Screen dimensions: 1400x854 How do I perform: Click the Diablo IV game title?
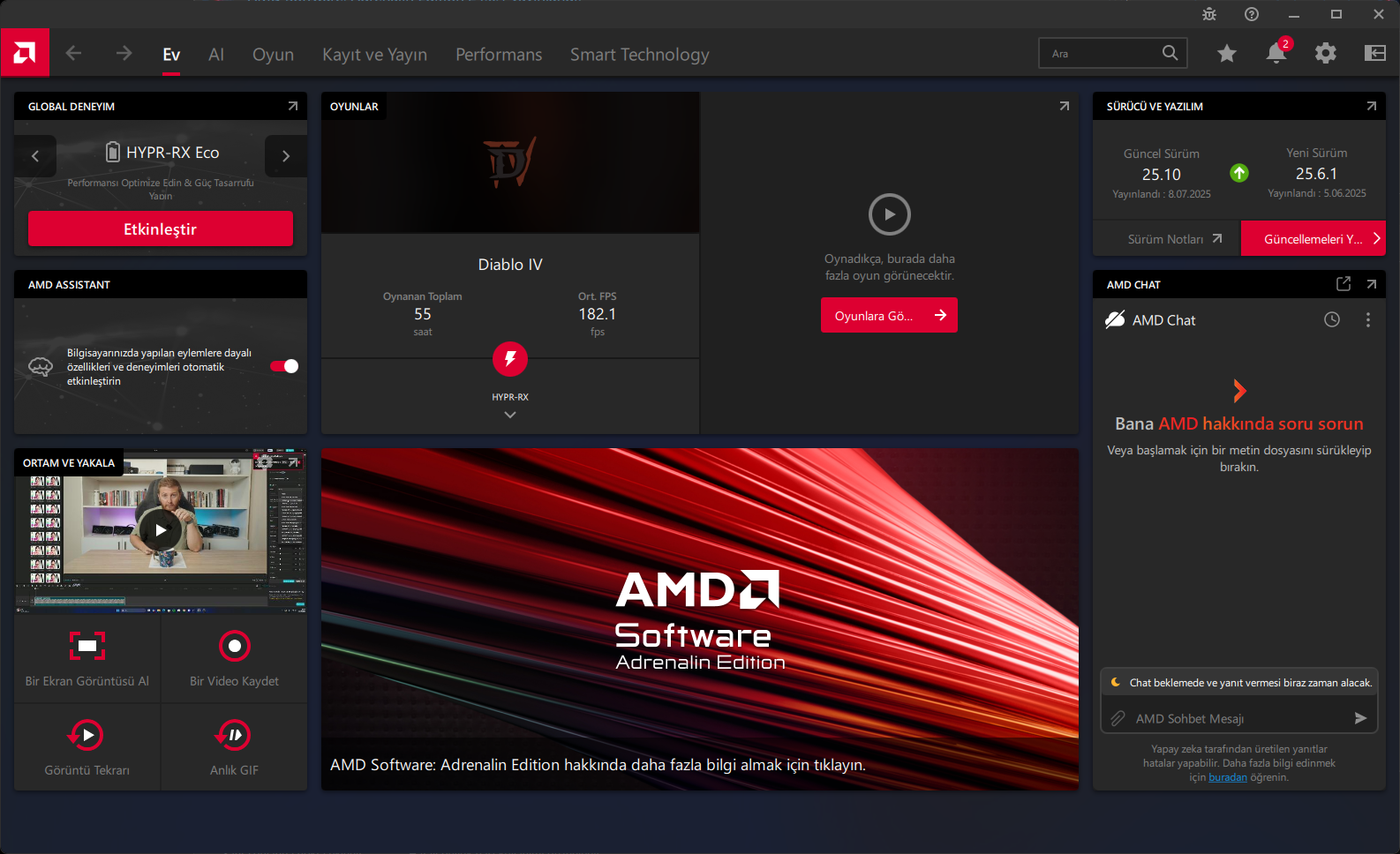click(x=510, y=265)
